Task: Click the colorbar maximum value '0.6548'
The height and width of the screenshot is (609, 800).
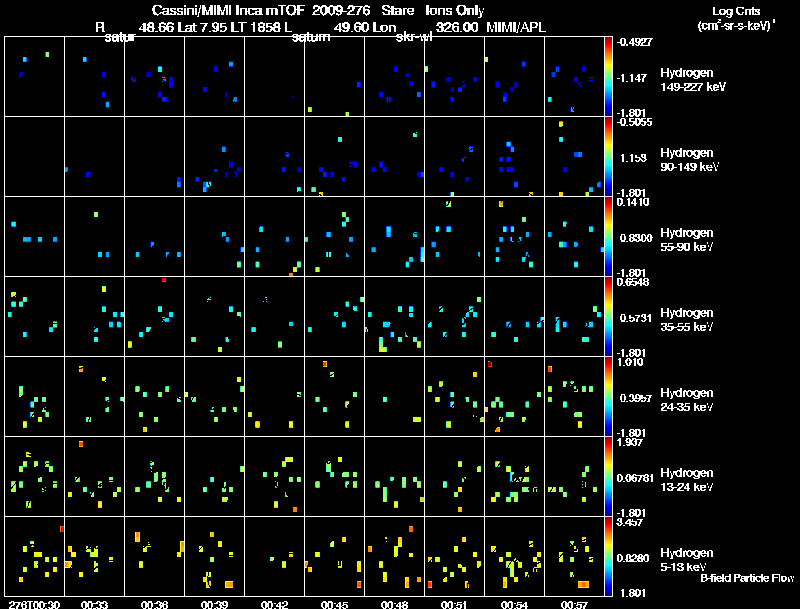Action: (x=633, y=282)
